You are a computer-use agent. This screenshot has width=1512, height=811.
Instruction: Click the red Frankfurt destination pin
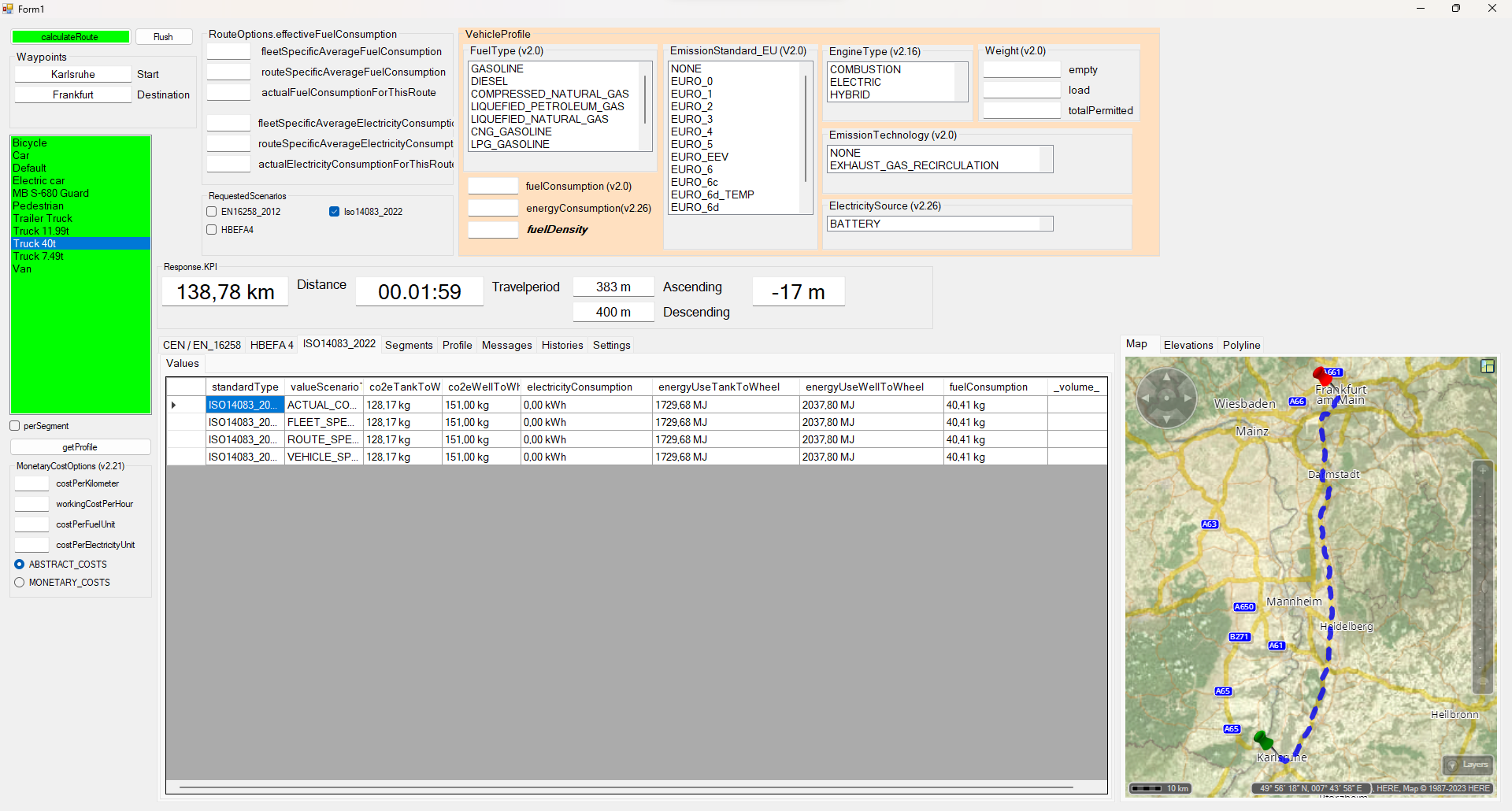pyautogui.click(x=1322, y=376)
